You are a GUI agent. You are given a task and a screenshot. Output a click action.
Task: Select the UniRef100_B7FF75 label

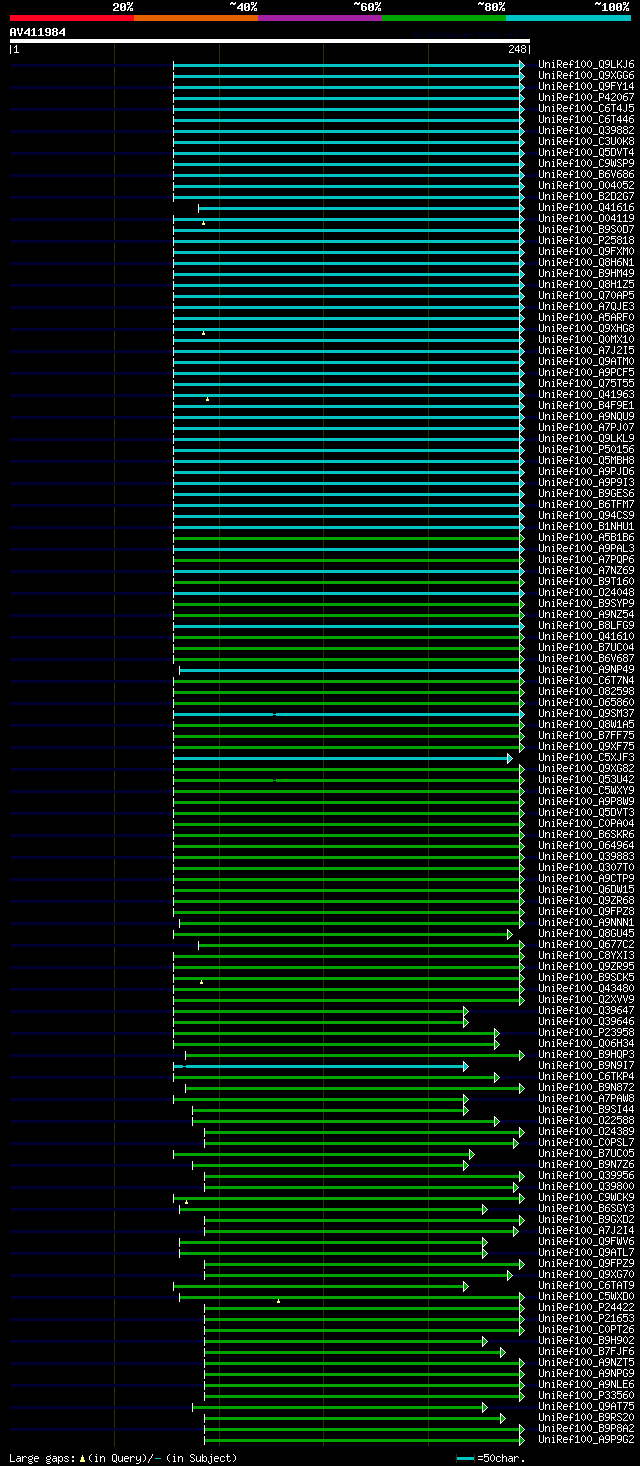pyautogui.click(x=586, y=735)
